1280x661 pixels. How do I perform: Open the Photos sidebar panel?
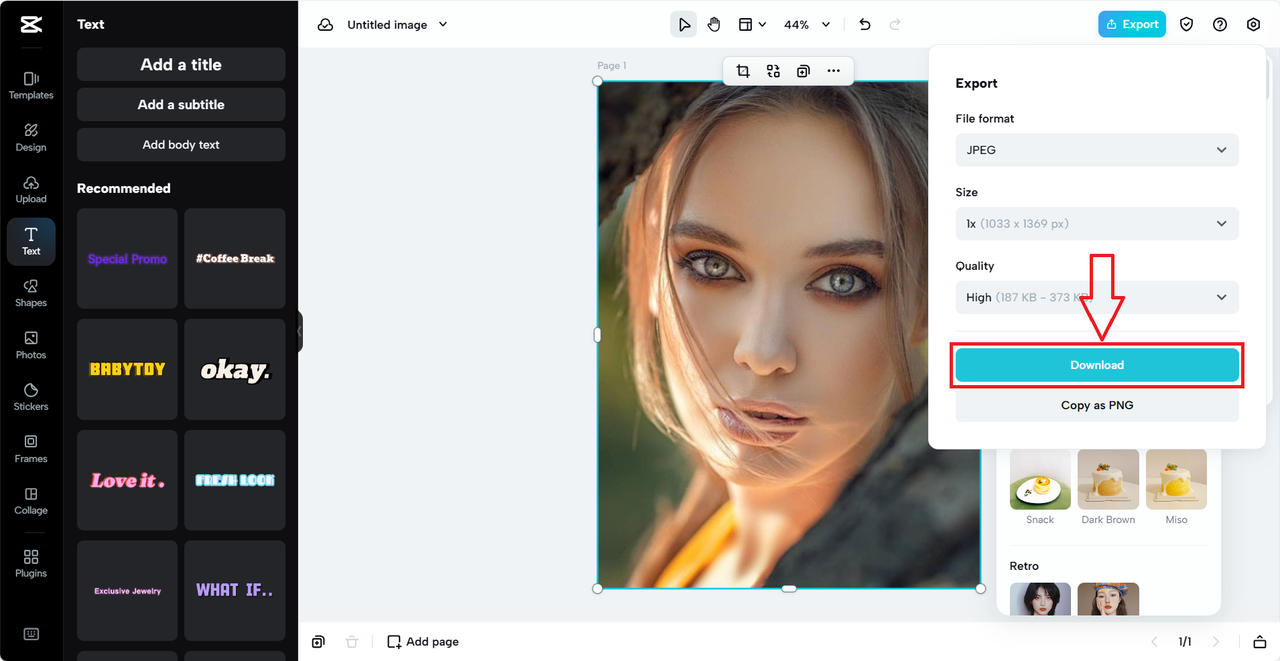click(31, 345)
